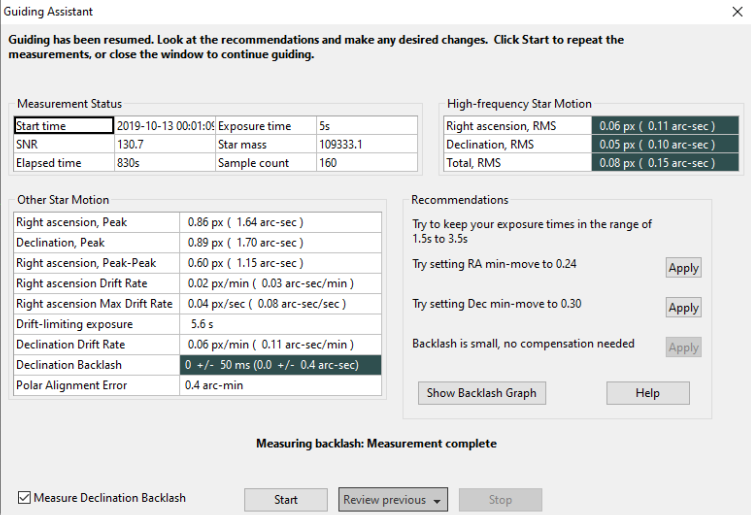Show the Backlash Graph
This screenshot has width=751, height=515.
481,393
